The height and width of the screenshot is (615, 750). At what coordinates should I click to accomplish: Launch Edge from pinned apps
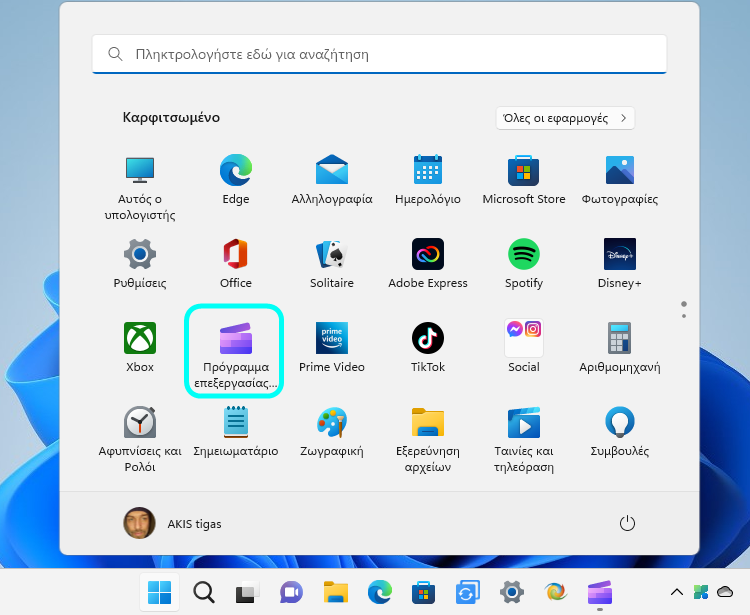(236, 180)
